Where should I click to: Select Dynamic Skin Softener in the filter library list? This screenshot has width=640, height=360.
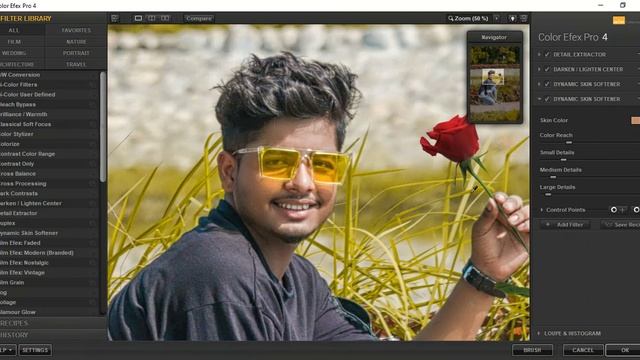pyautogui.click(x=49, y=233)
